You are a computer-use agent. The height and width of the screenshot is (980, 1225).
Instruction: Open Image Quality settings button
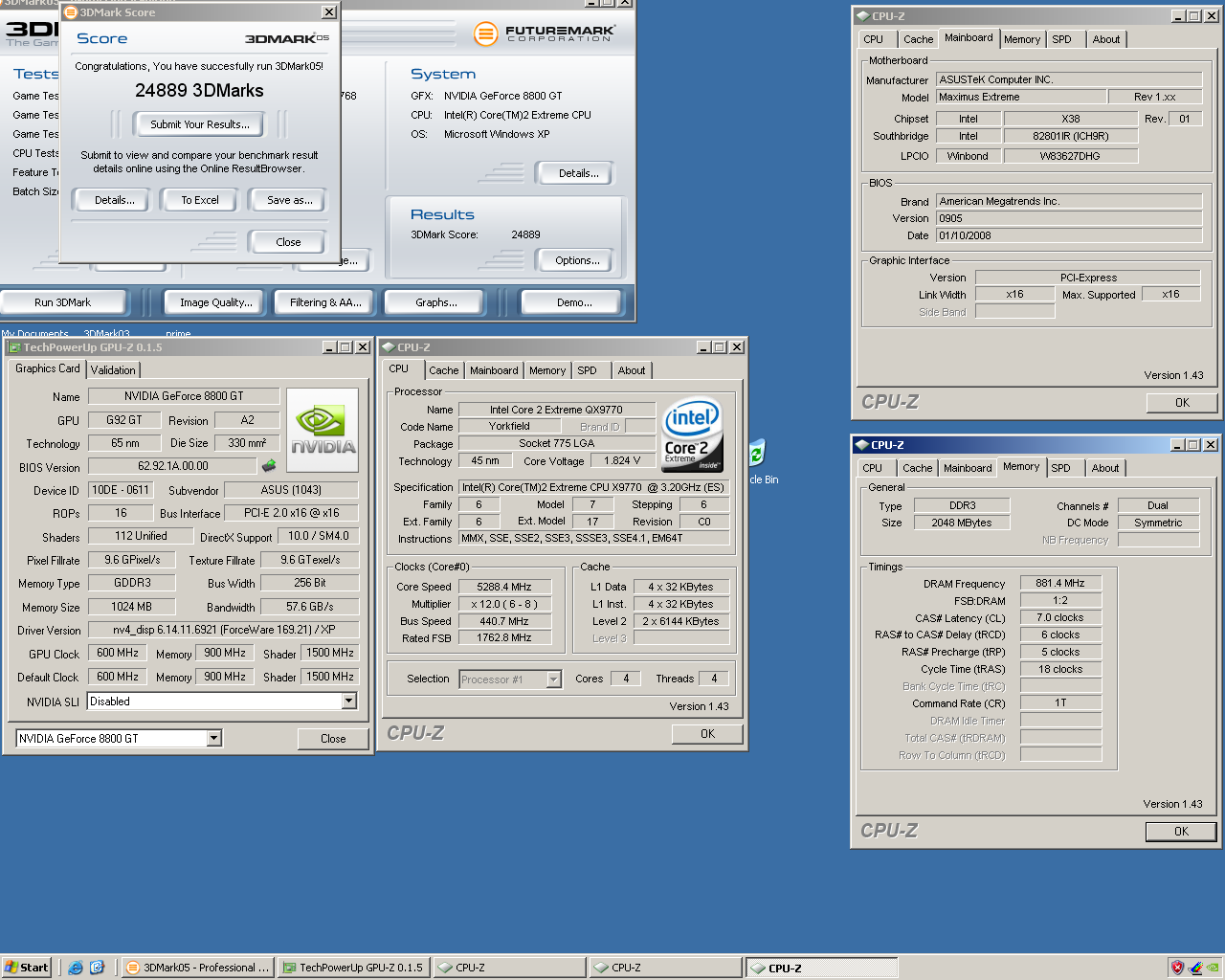(216, 302)
